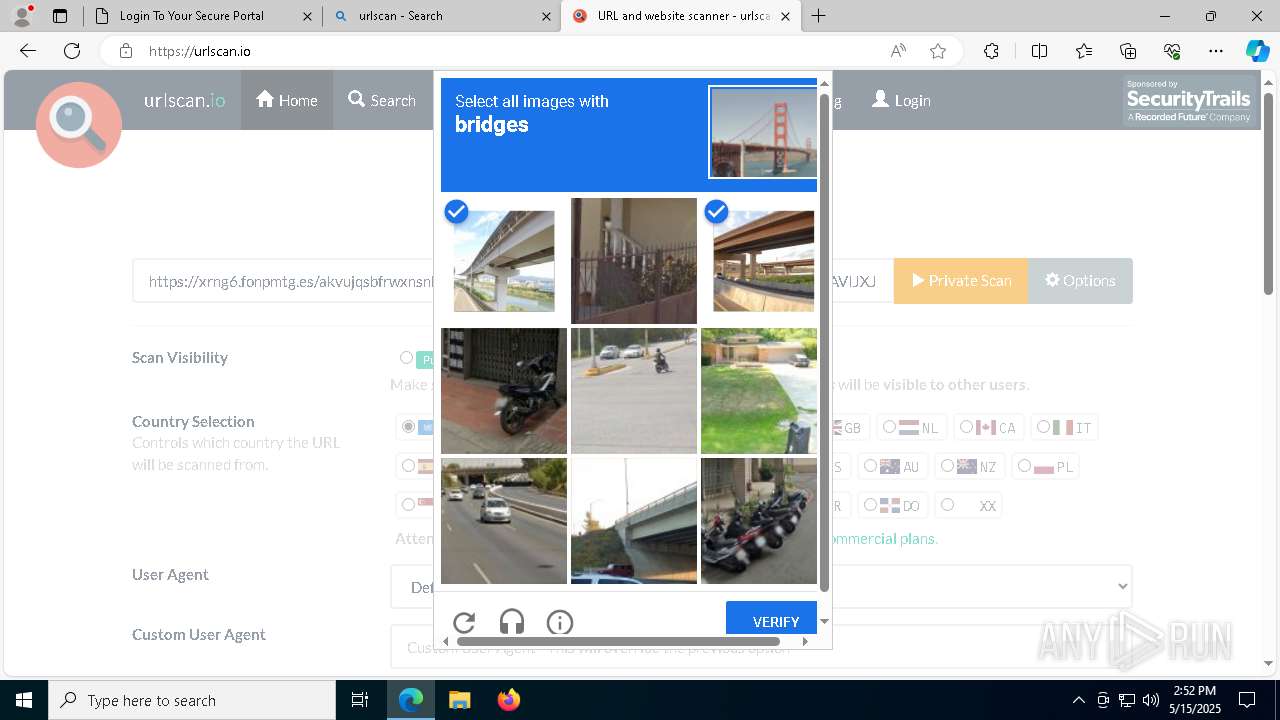Click the captcha horizontal scrollbar

pyautogui.click(x=618, y=641)
